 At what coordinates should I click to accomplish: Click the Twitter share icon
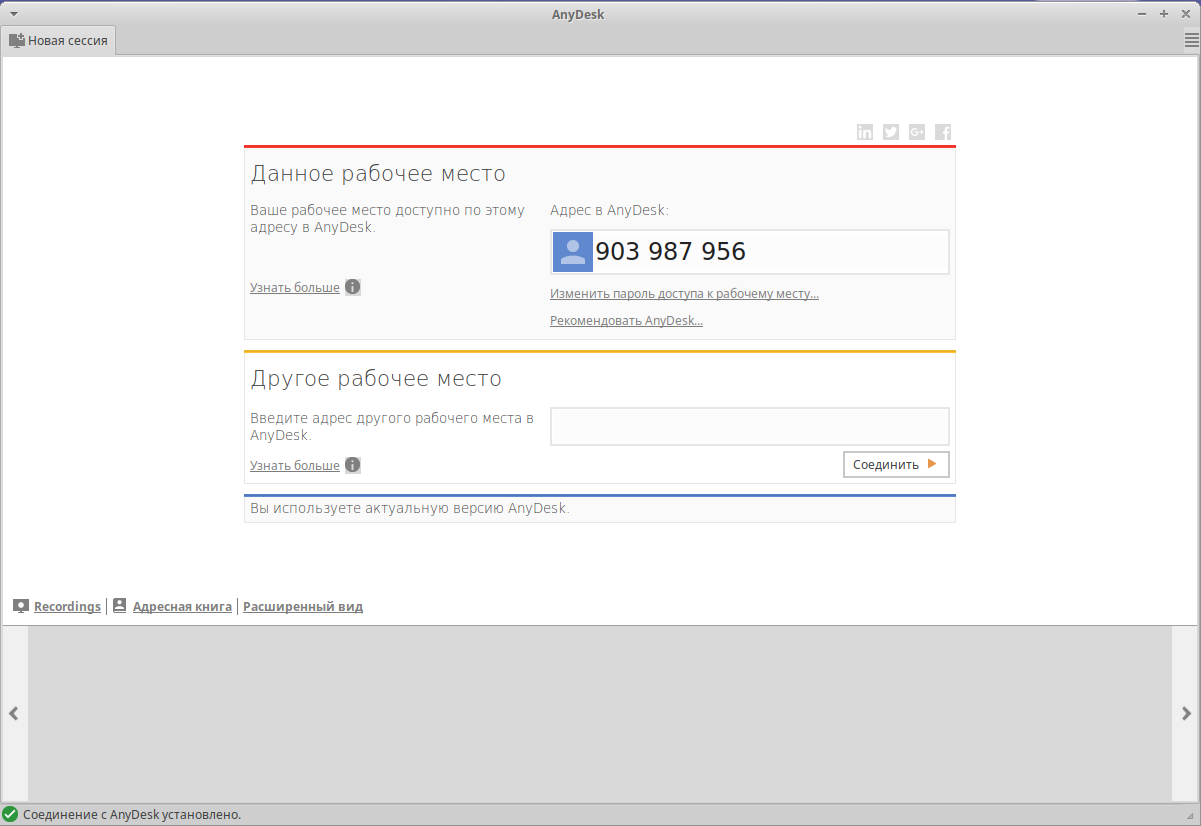[891, 132]
